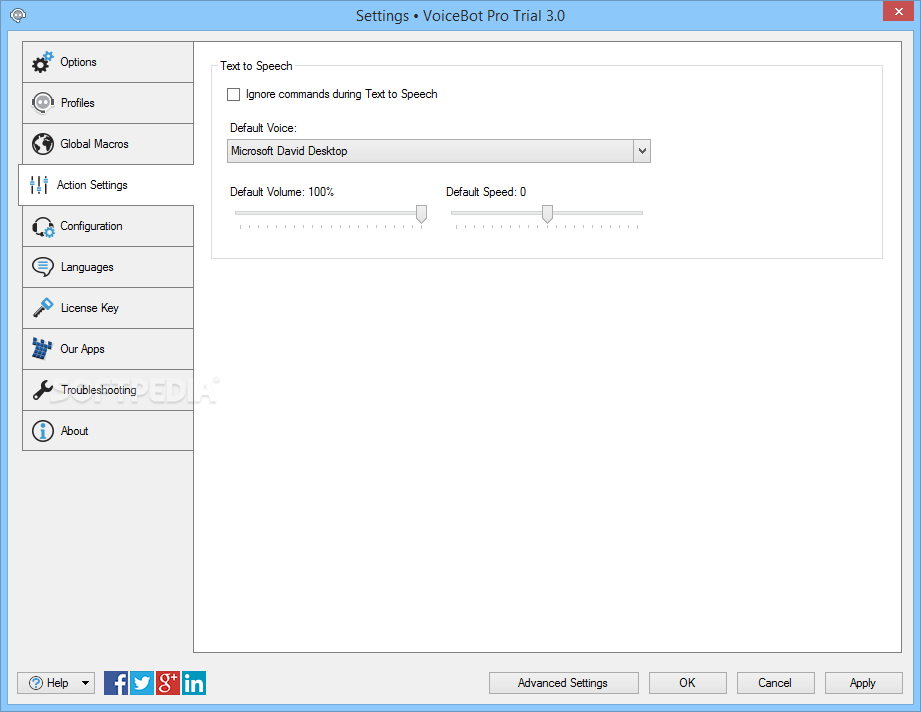Switch to the Profiles tab
This screenshot has height=712, width=921.
click(x=108, y=103)
